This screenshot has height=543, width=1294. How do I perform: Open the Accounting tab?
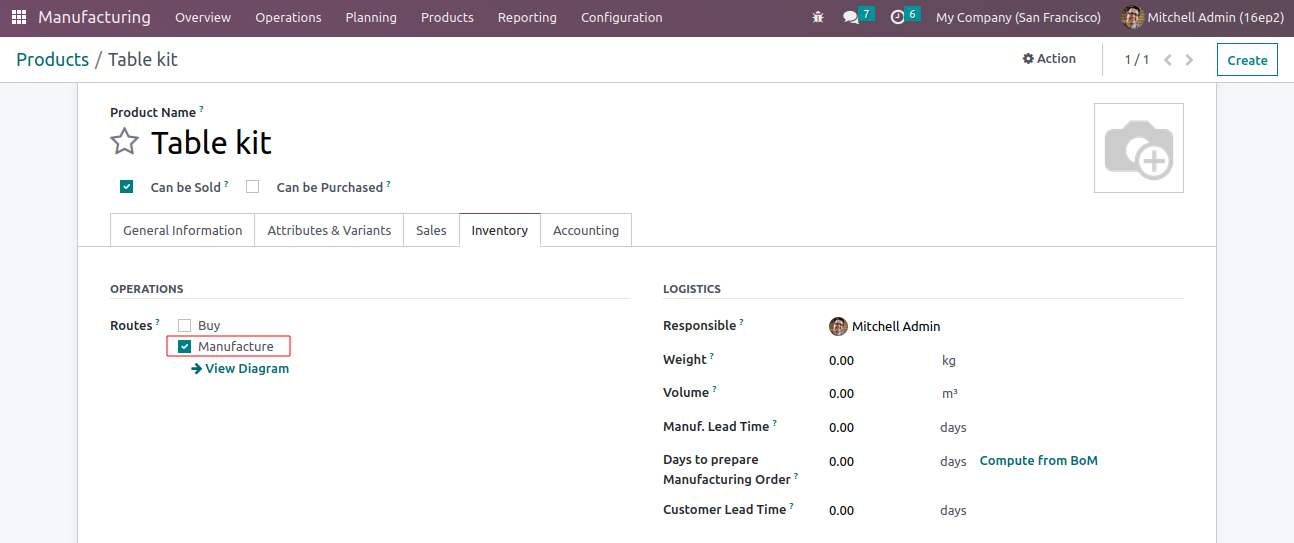pos(585,230)
